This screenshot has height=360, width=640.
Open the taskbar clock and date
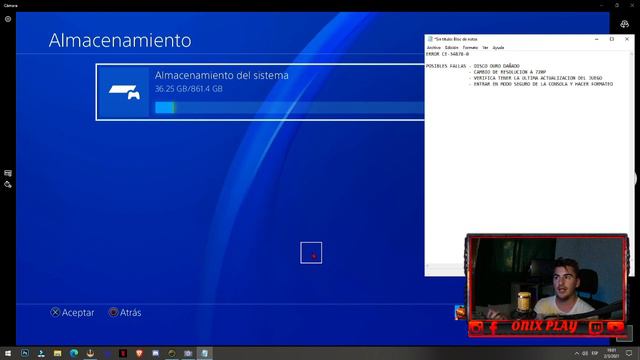pyautogui.click(x=611, y=353)
